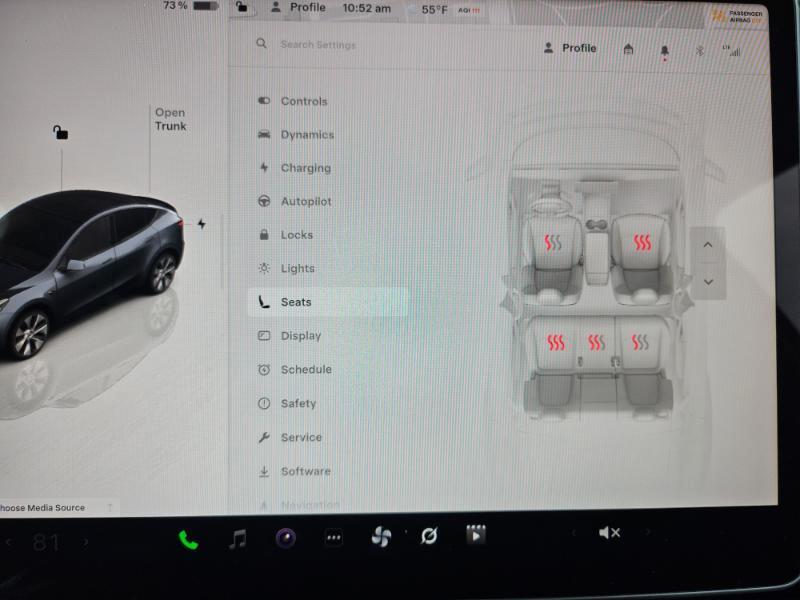Open HomeLink garage icon
Image resolution: width=800 pixels, height=600 pixels.
coord(628,49)
